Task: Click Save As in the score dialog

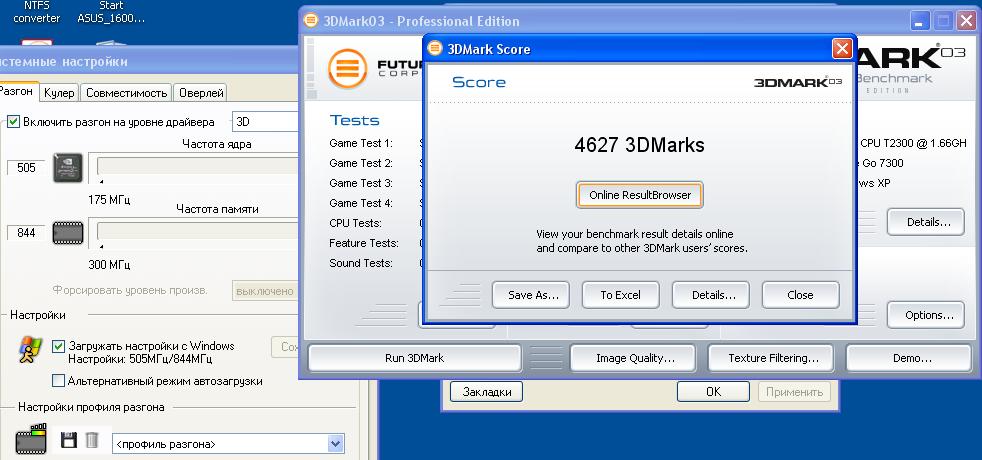Action: point(531,295)
